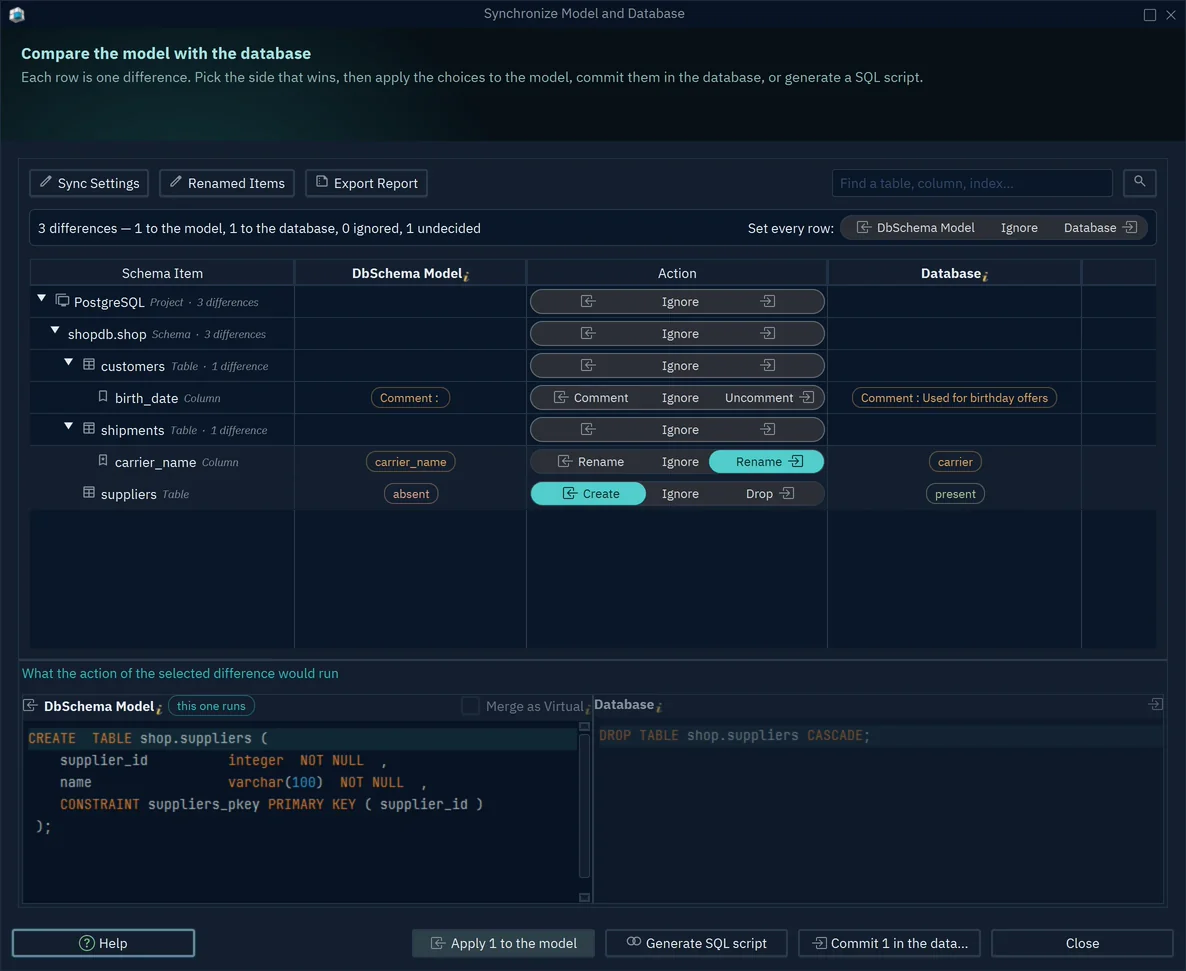Screen dimensions: 1186x971
Task: Click the 'carrier' database badge
Action: [955, 462]
